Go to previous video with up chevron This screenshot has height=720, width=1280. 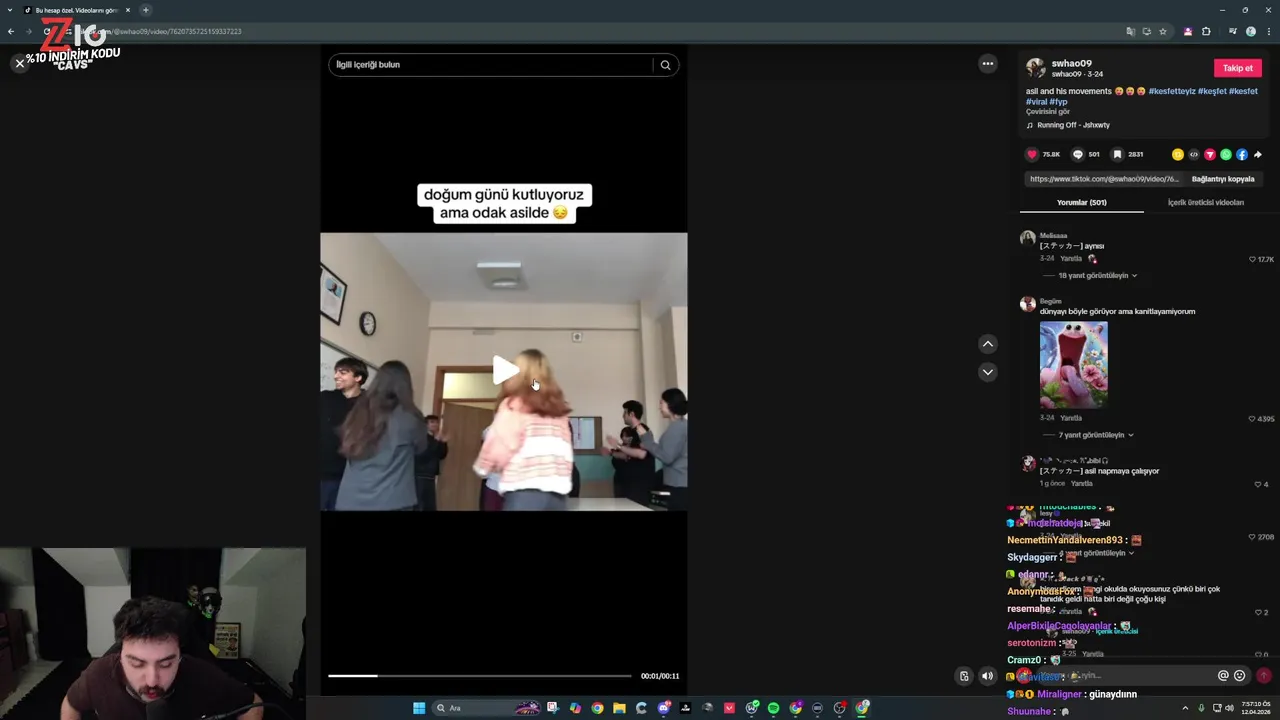(x=988, y=344)
